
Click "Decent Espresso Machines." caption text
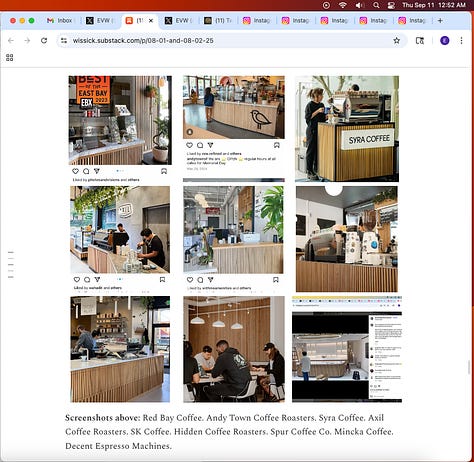tap(118, 446)
